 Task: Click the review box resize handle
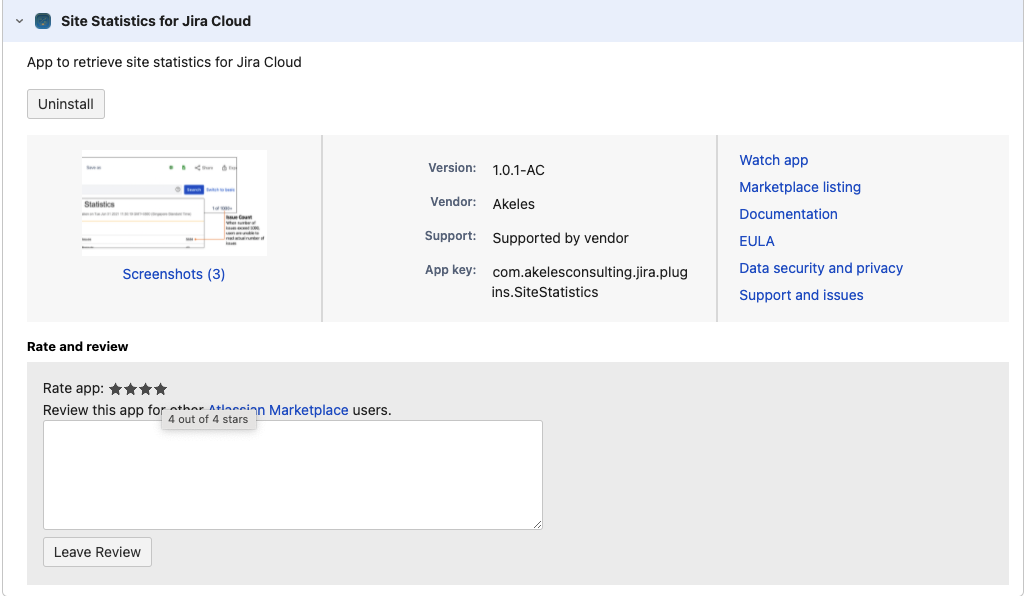click(x=537, y=524)
